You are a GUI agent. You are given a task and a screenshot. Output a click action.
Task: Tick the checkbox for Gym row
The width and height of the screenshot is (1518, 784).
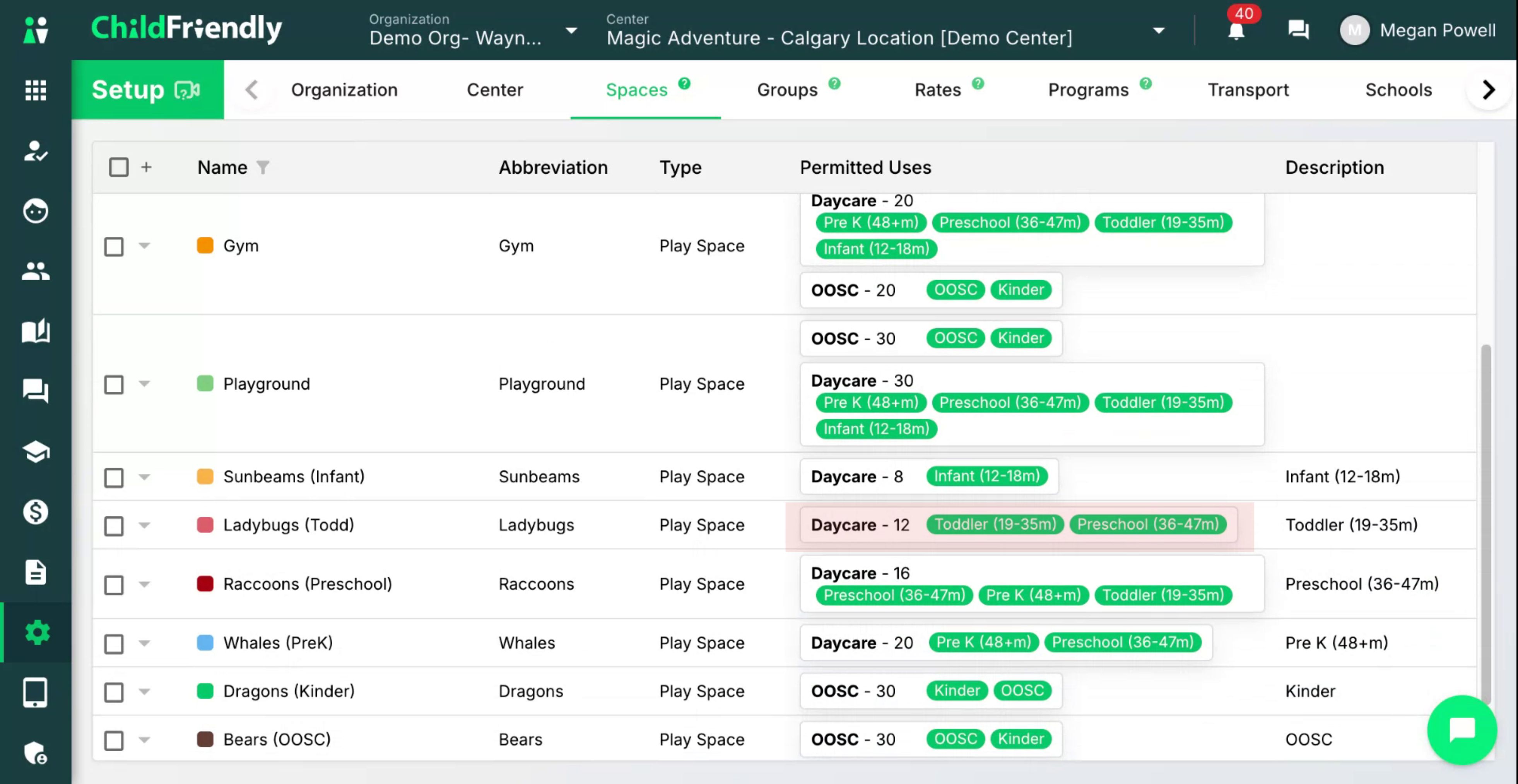114,246
